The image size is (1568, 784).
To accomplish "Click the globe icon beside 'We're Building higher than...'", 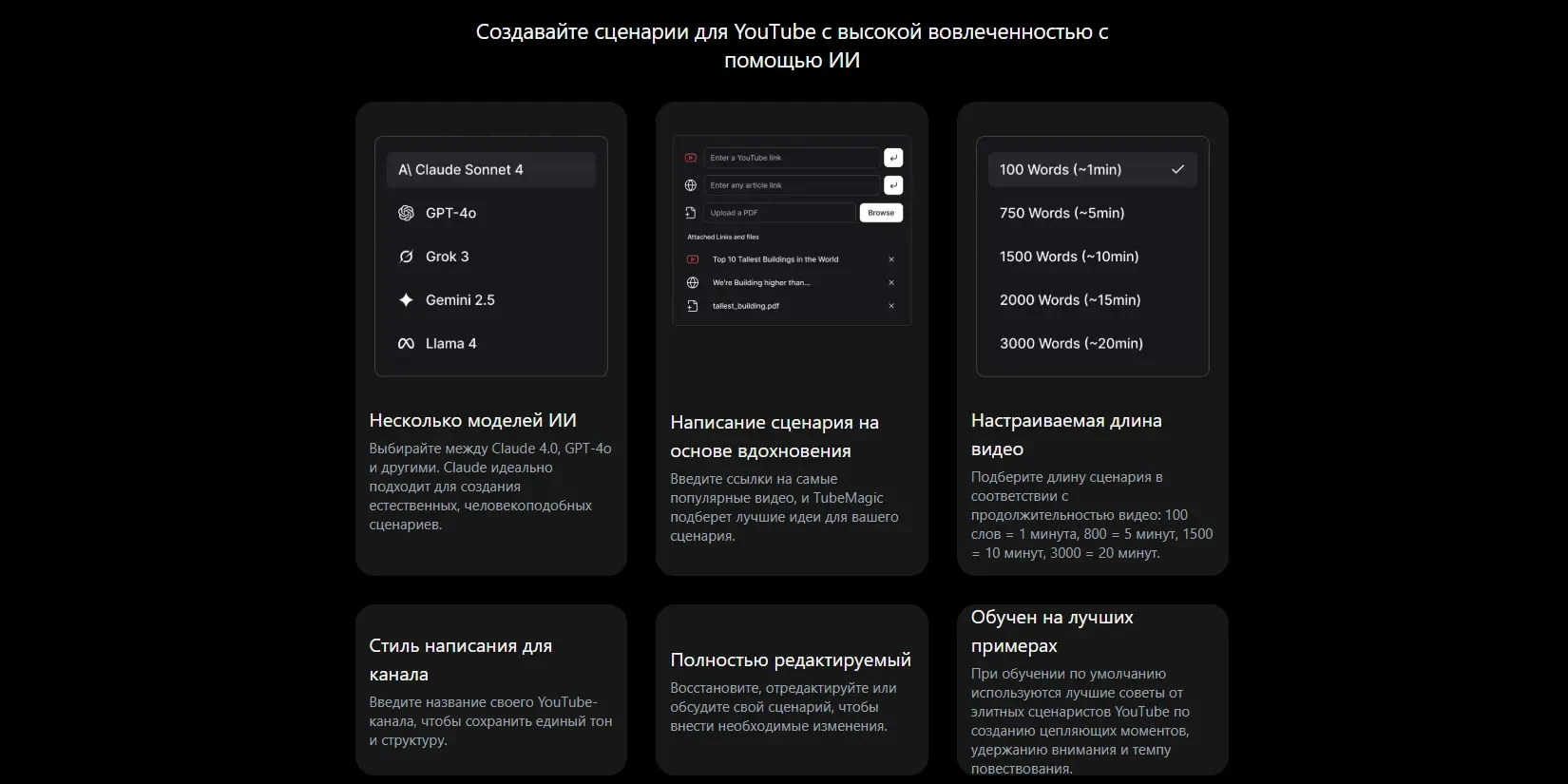I will coord(693,282).
